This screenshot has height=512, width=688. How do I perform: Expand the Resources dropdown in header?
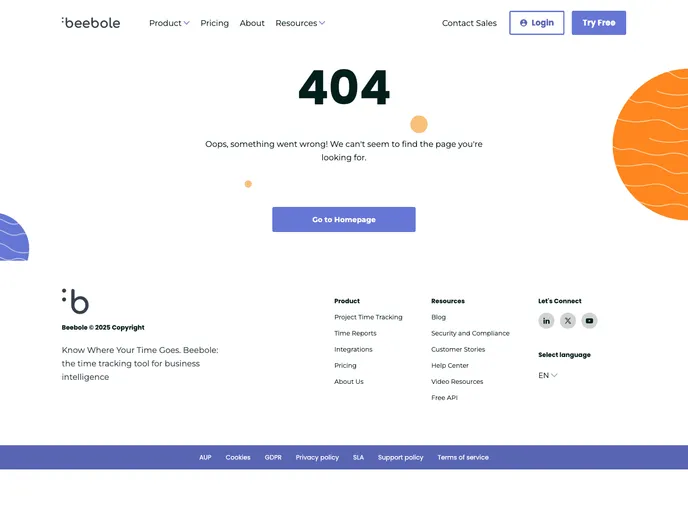(x=300, y=23)
